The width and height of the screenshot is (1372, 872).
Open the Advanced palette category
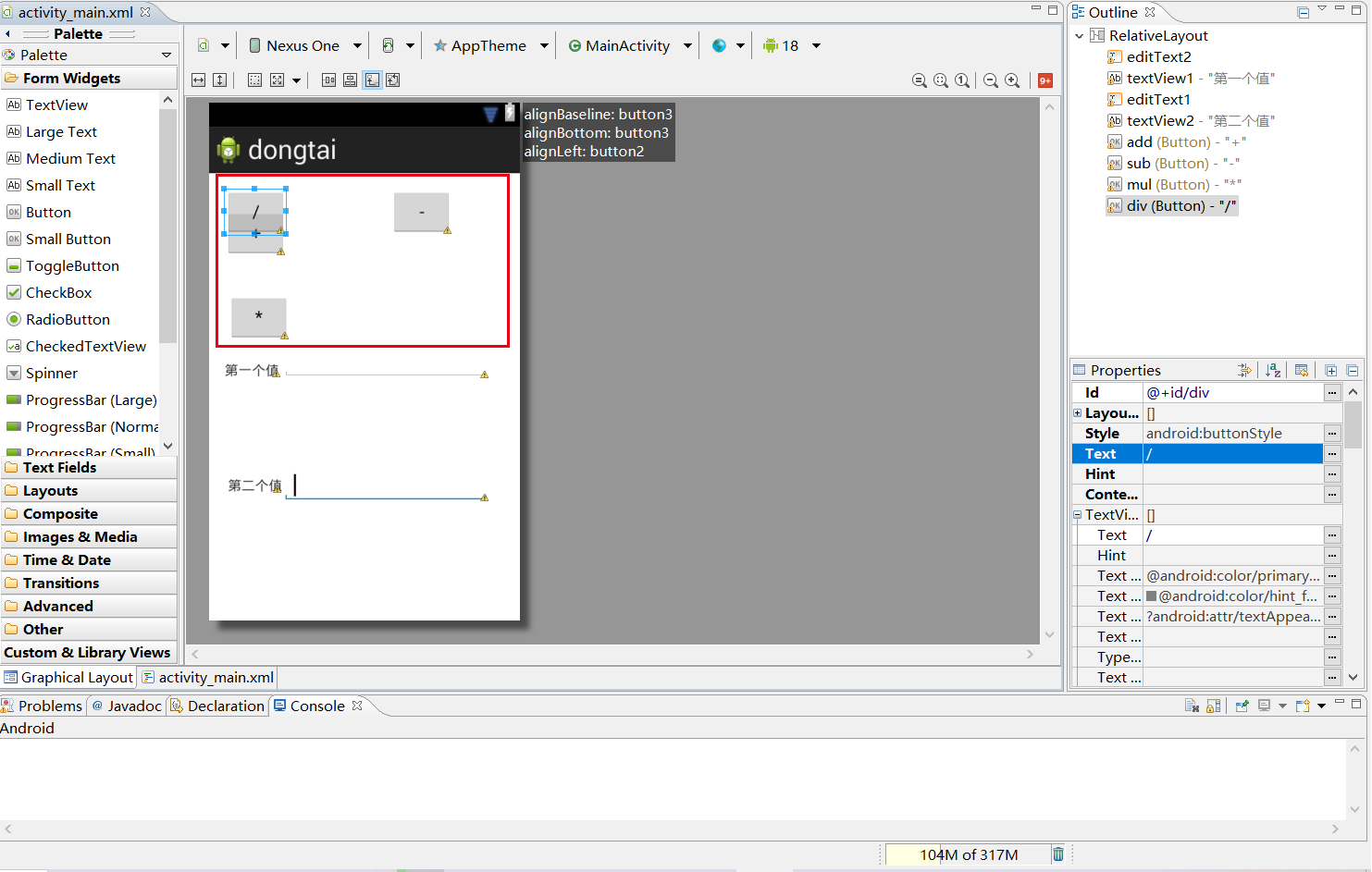89,607
